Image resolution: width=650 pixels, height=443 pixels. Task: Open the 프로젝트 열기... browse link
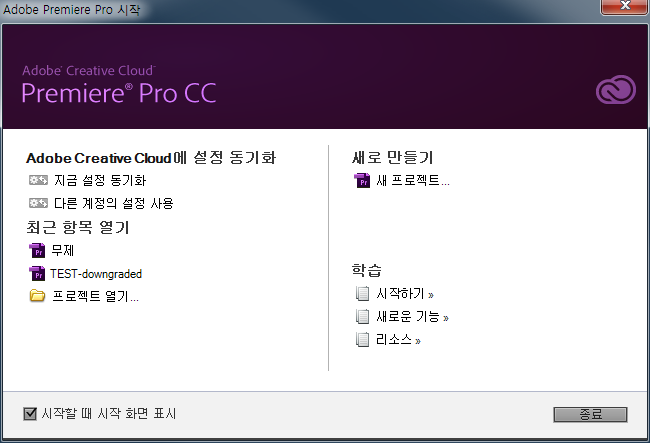click(95, 296)
